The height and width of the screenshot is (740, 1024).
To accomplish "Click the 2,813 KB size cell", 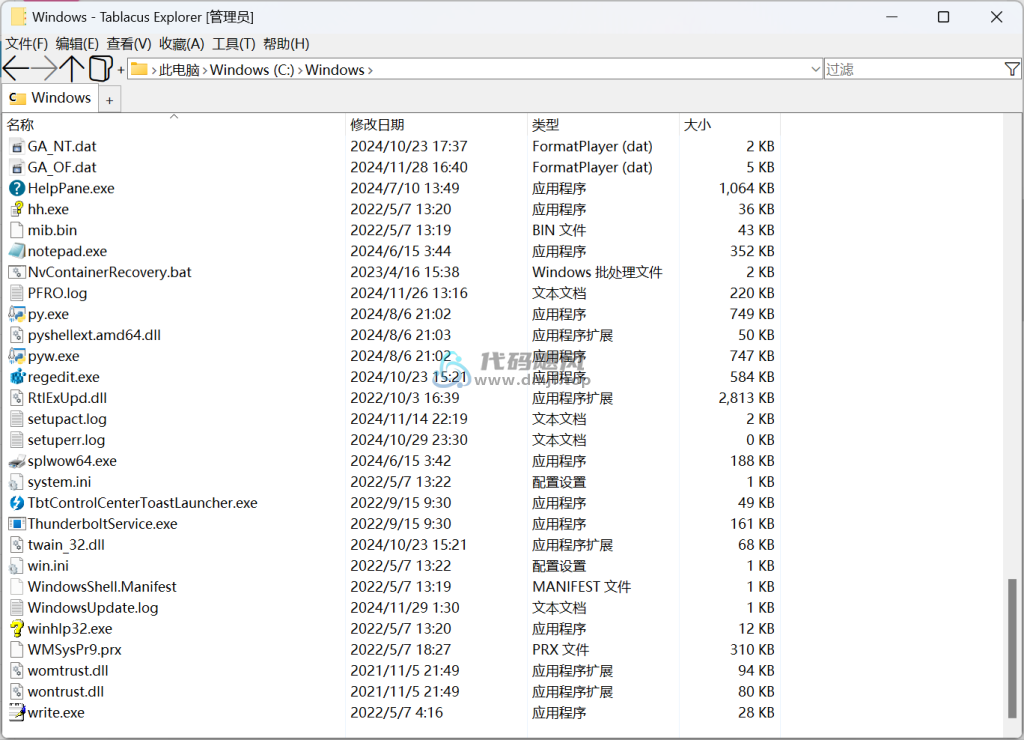I will [x=746, y=398].
